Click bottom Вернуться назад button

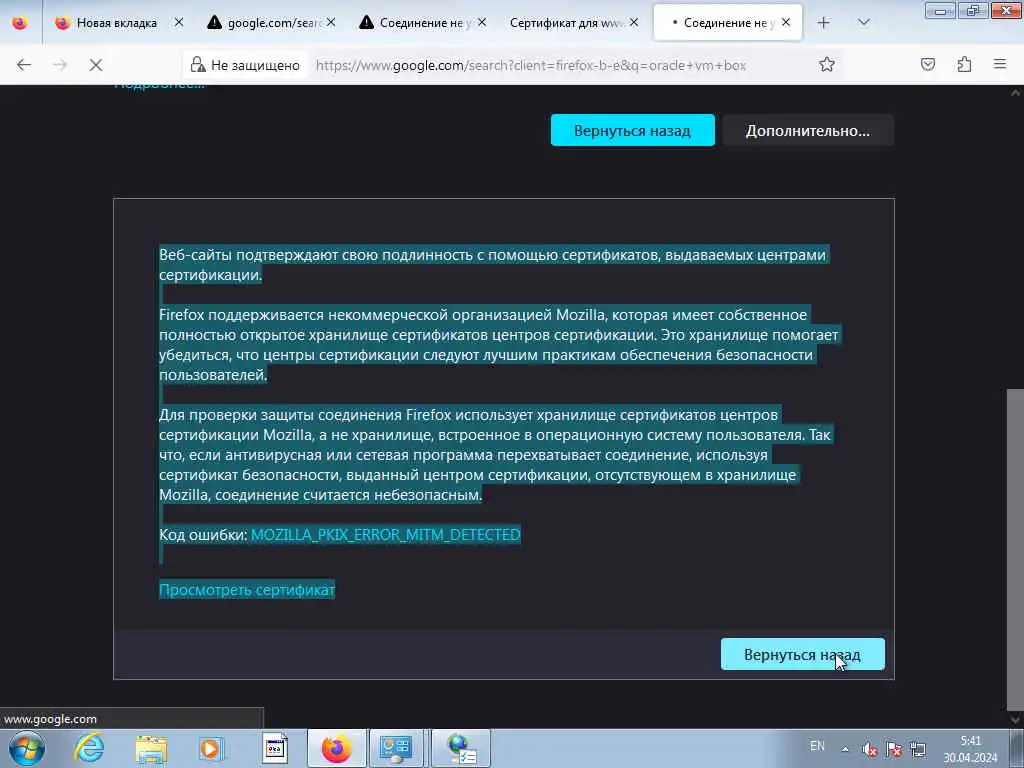[803, 654]
